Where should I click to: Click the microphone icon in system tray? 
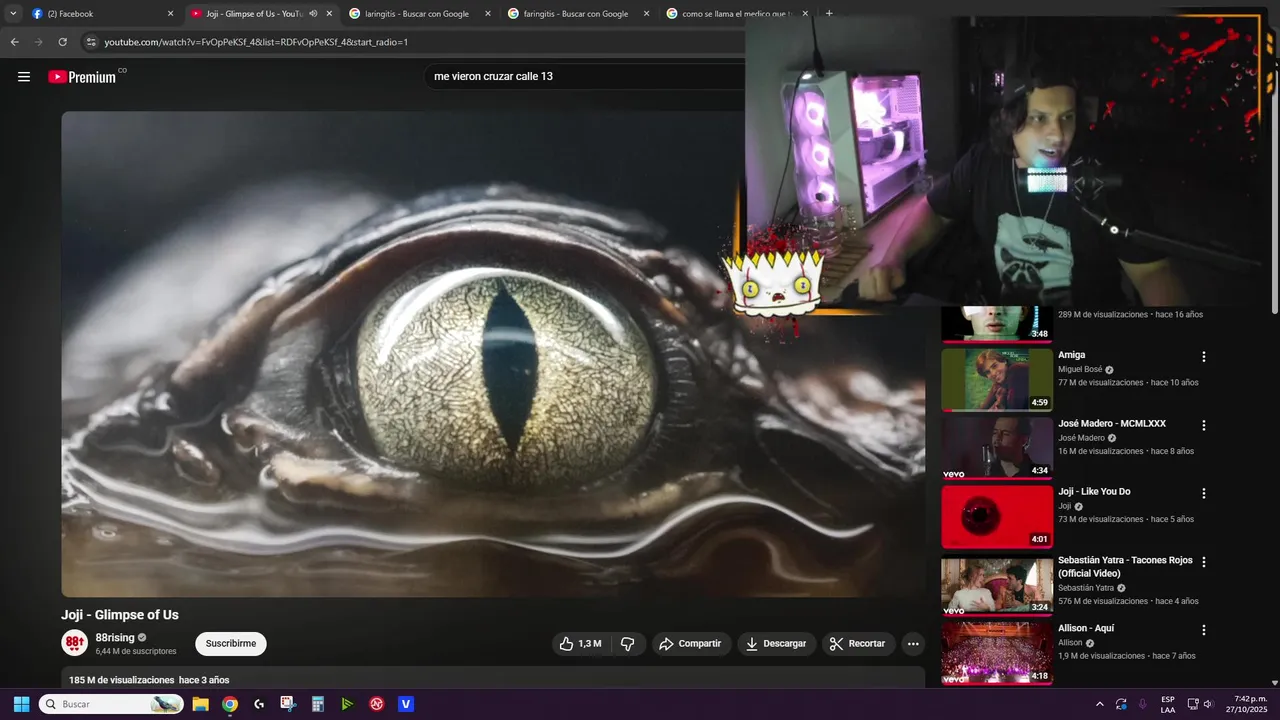[1142, 704]
